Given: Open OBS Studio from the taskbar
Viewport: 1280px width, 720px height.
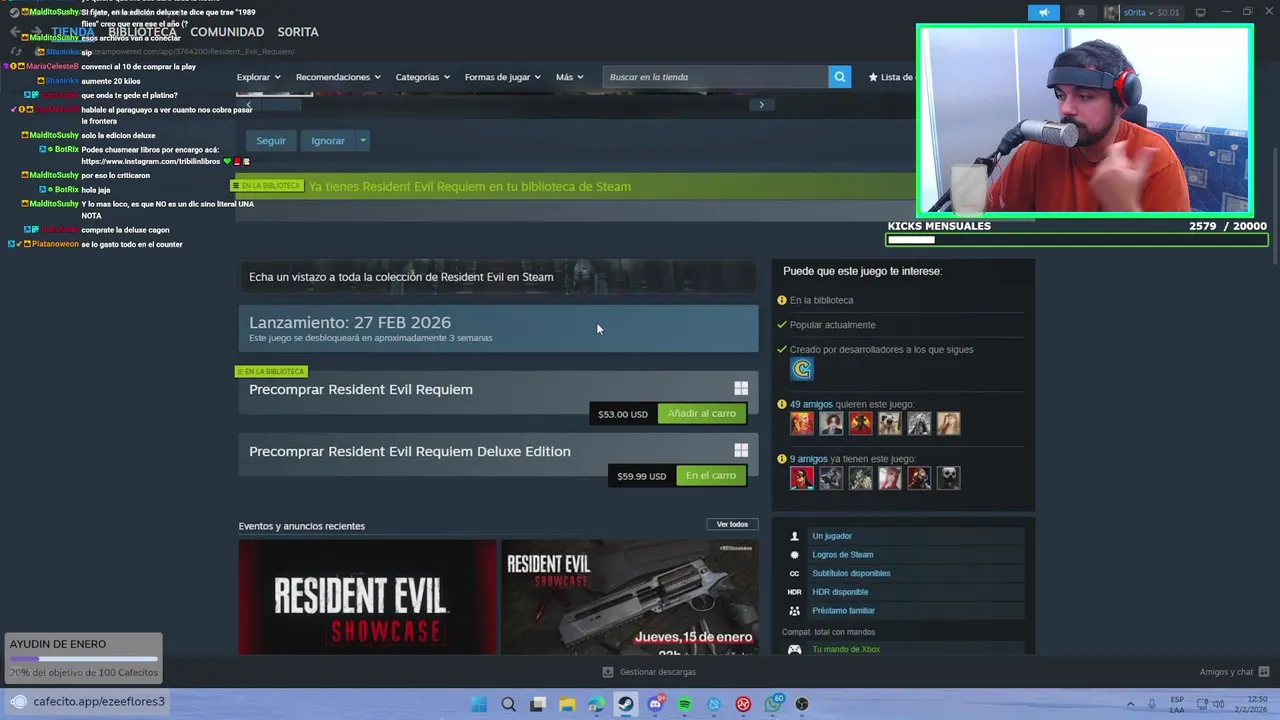Looking at the screenshot, I should (x=802, y=704).
